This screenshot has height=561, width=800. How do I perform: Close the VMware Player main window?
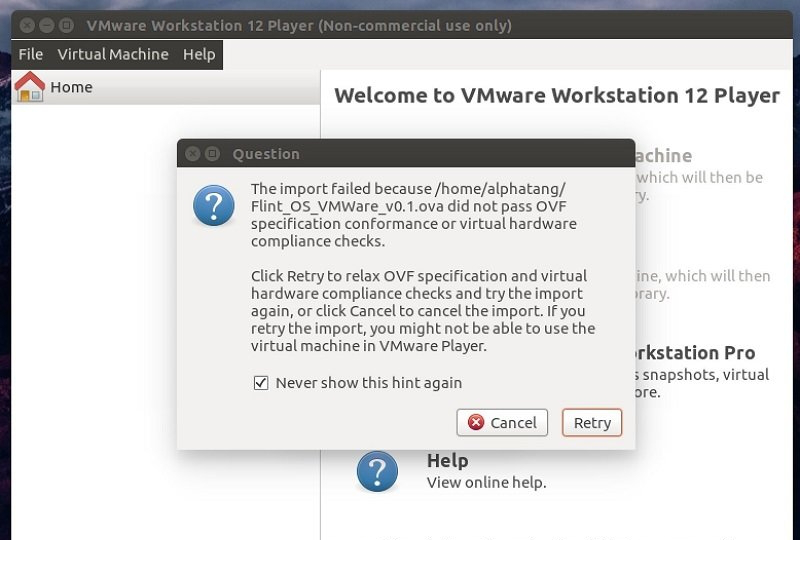coord(27,25)
